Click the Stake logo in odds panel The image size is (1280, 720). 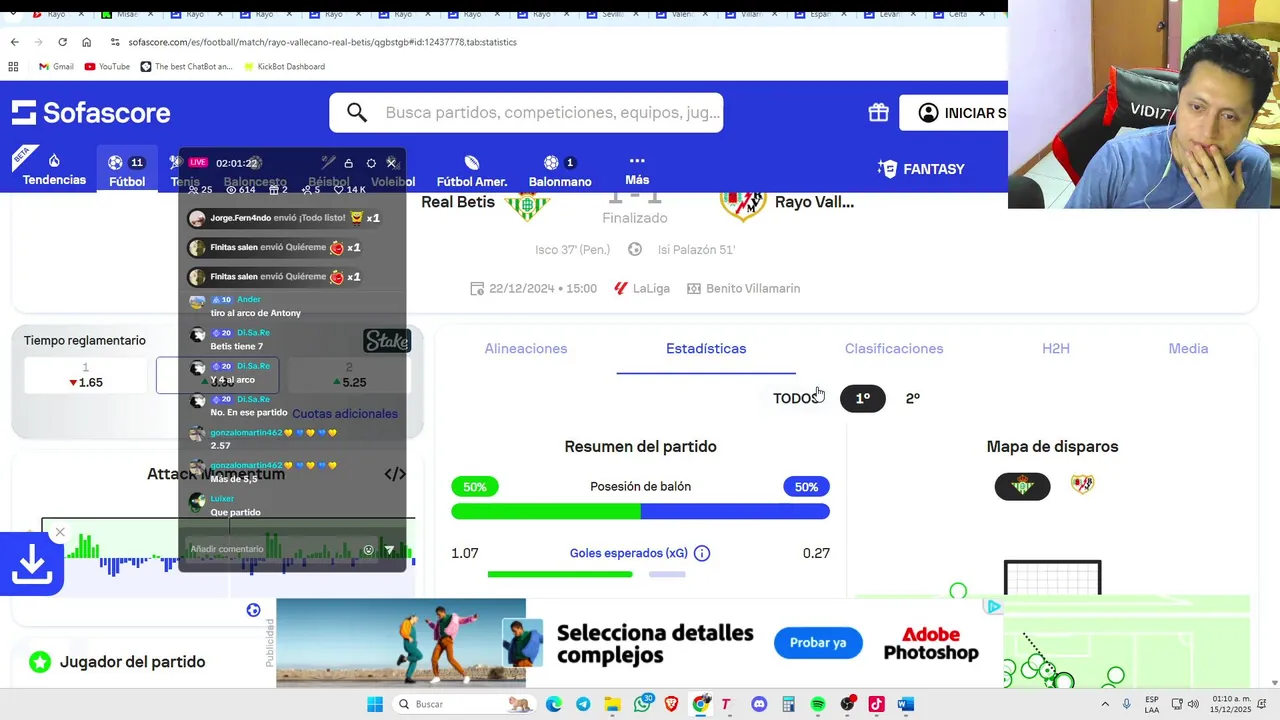(x=387, y=341)
